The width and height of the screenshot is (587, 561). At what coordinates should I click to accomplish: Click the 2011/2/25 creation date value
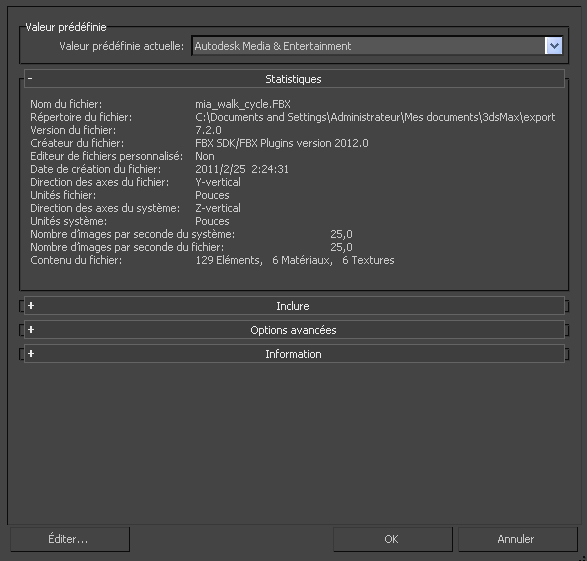click(x=220, y=169)
